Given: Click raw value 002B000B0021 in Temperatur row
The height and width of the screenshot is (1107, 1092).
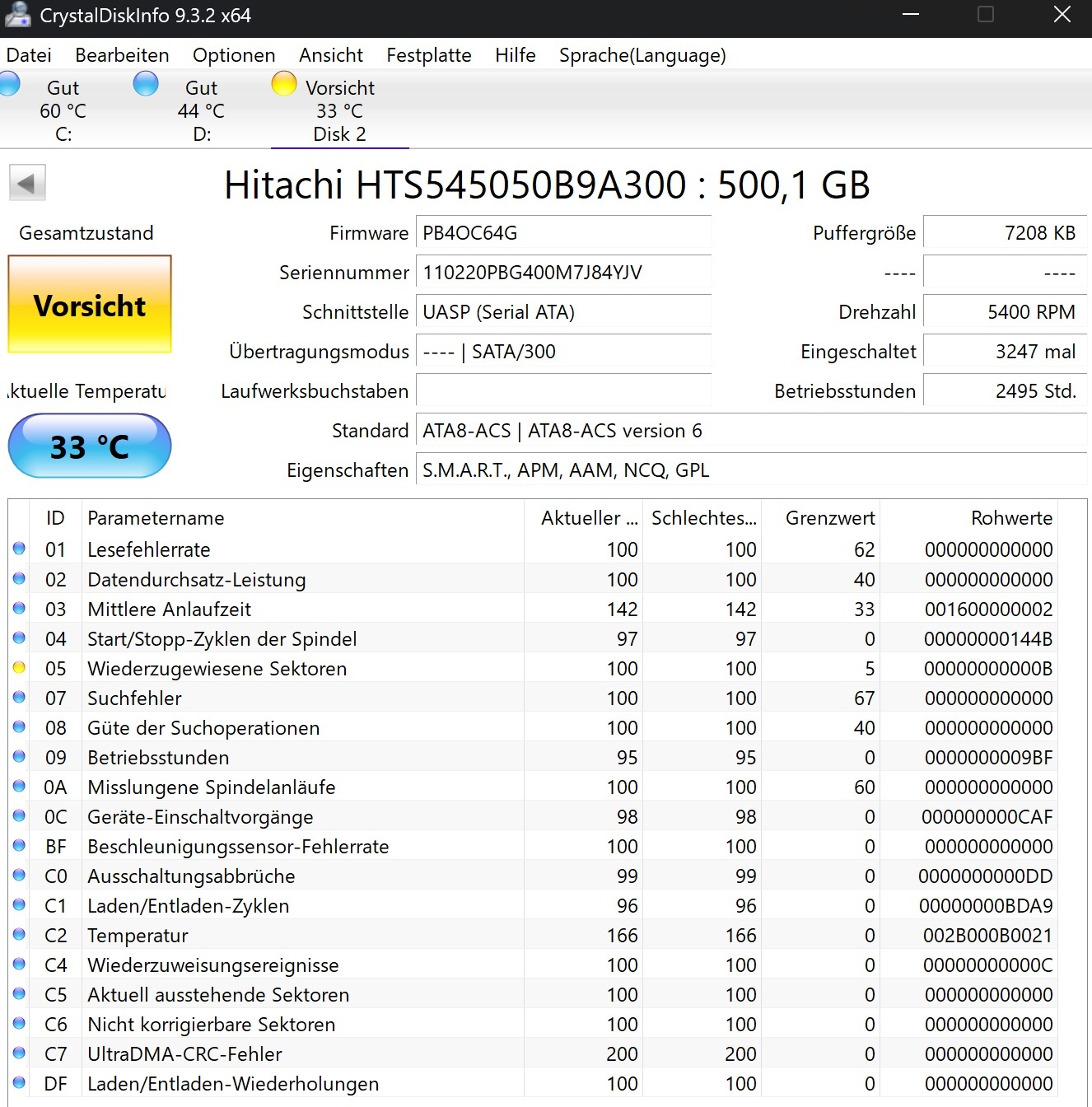Looking at the screenshot, I should pyautogui.click(x=988, y=935).
